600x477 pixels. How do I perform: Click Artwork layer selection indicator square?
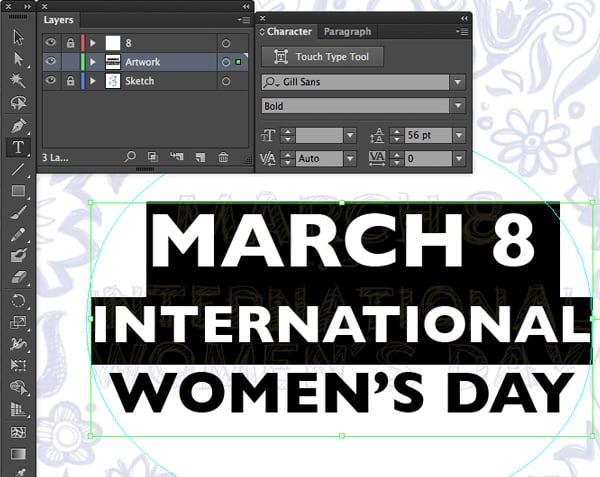(238, 62)
